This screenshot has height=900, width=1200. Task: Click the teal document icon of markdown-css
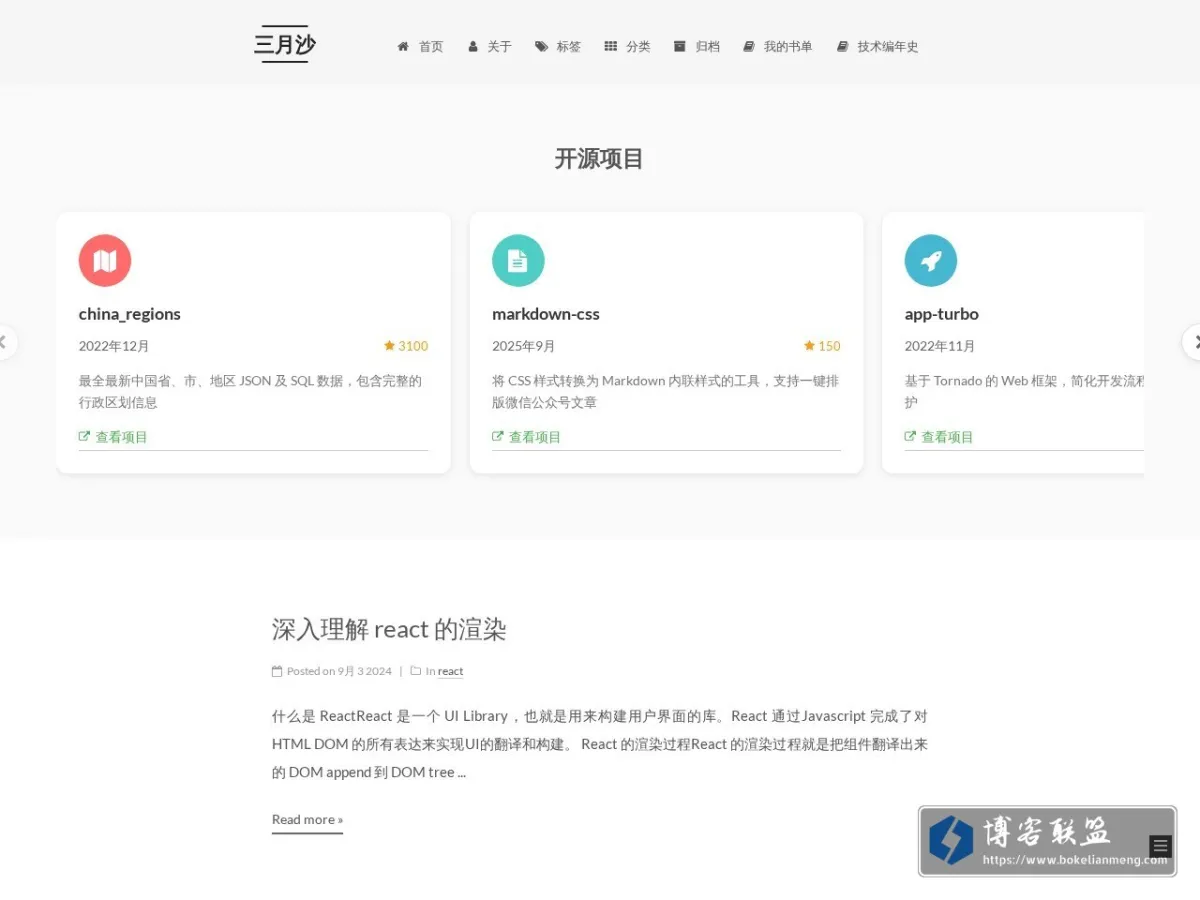[x=518, y=261]
